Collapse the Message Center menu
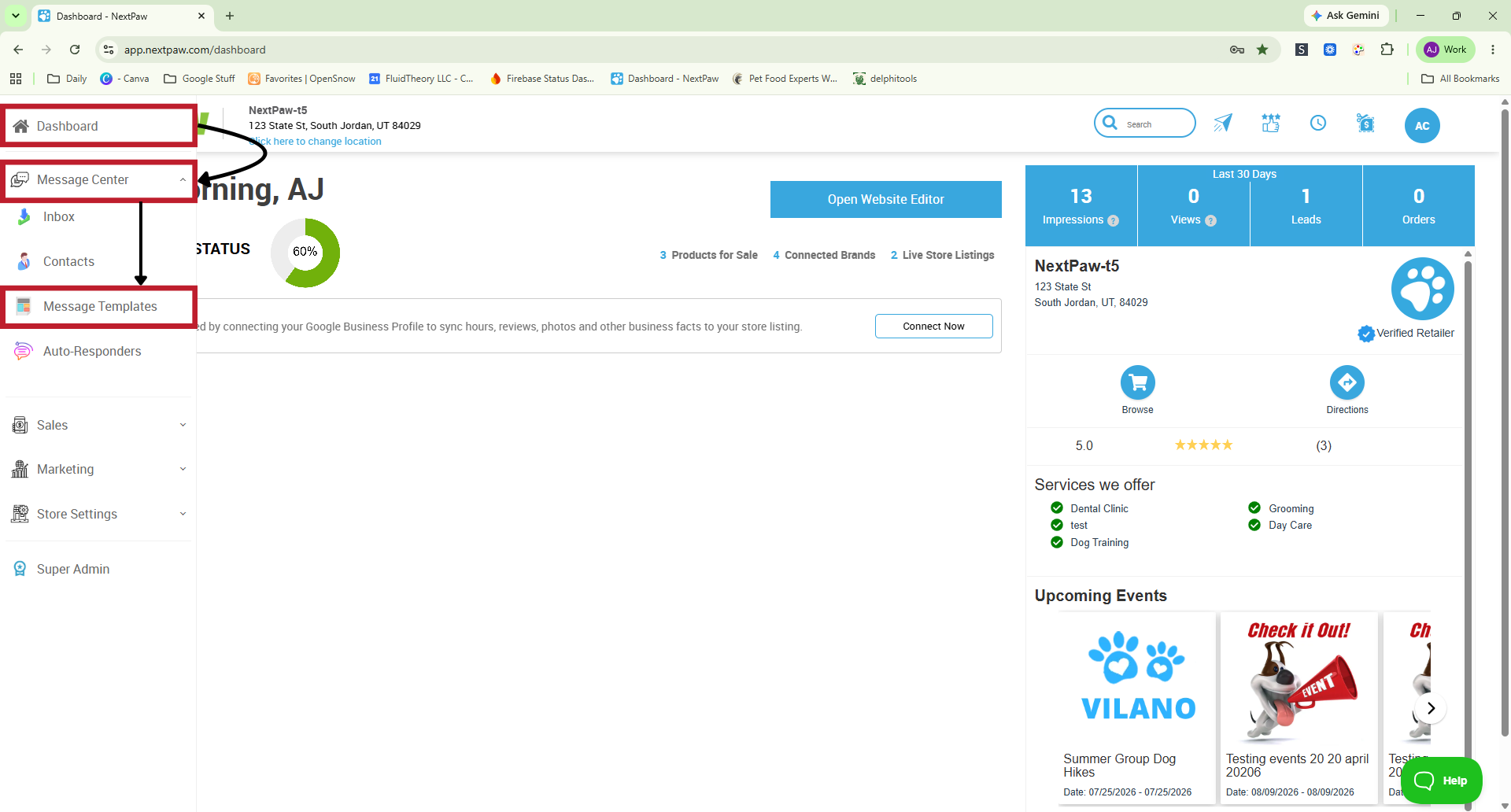 [x=183, y=179]
